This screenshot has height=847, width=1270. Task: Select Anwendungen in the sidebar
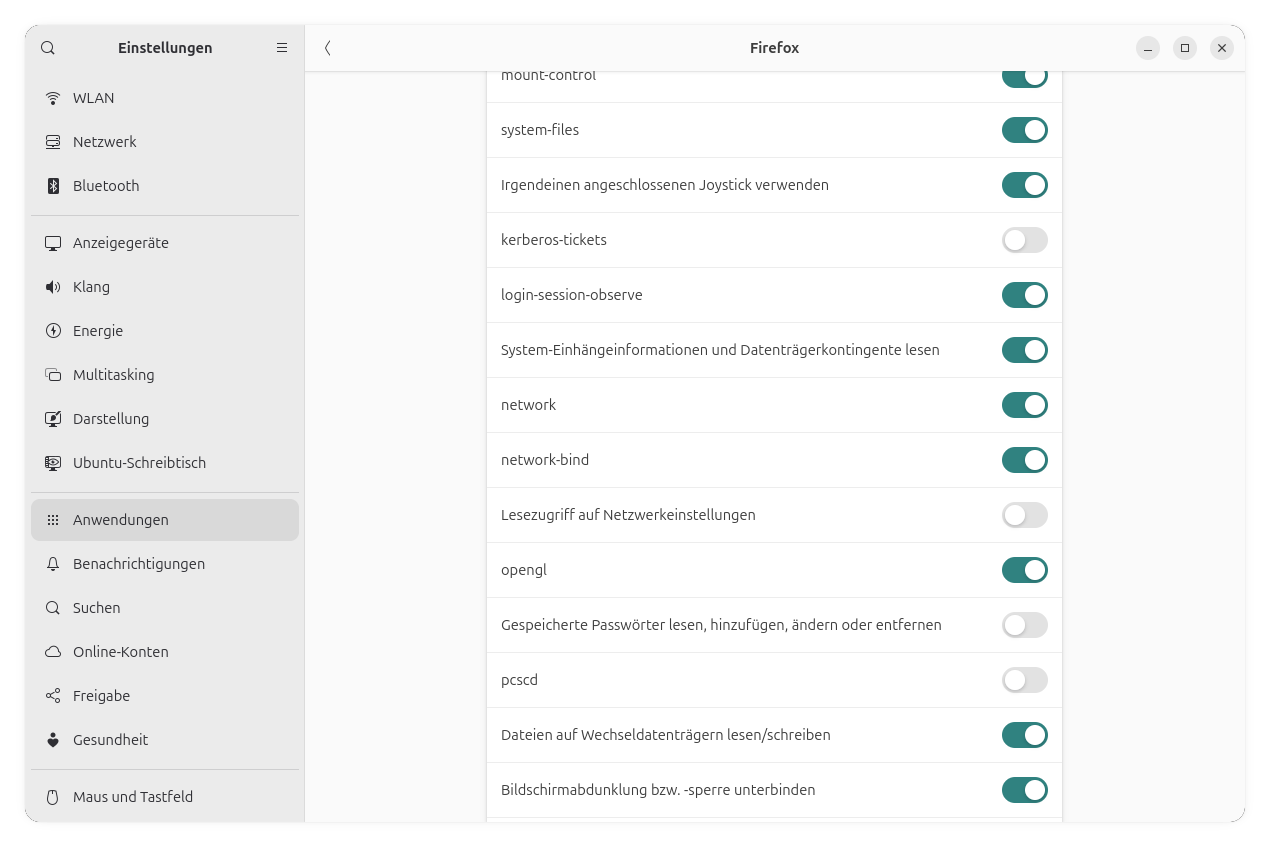[165, 520]
